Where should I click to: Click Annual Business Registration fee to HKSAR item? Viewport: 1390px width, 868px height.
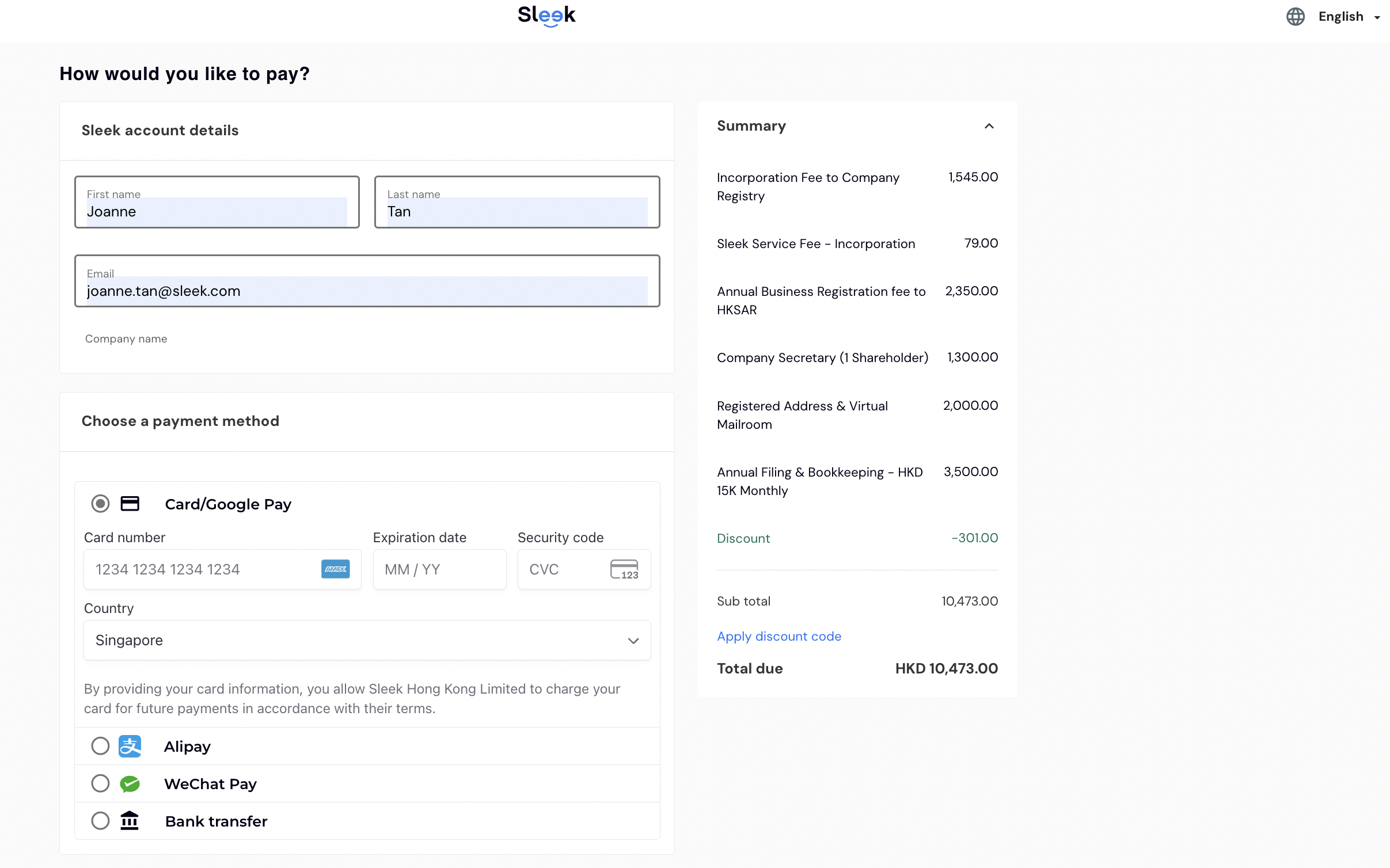tap(821, 300)
